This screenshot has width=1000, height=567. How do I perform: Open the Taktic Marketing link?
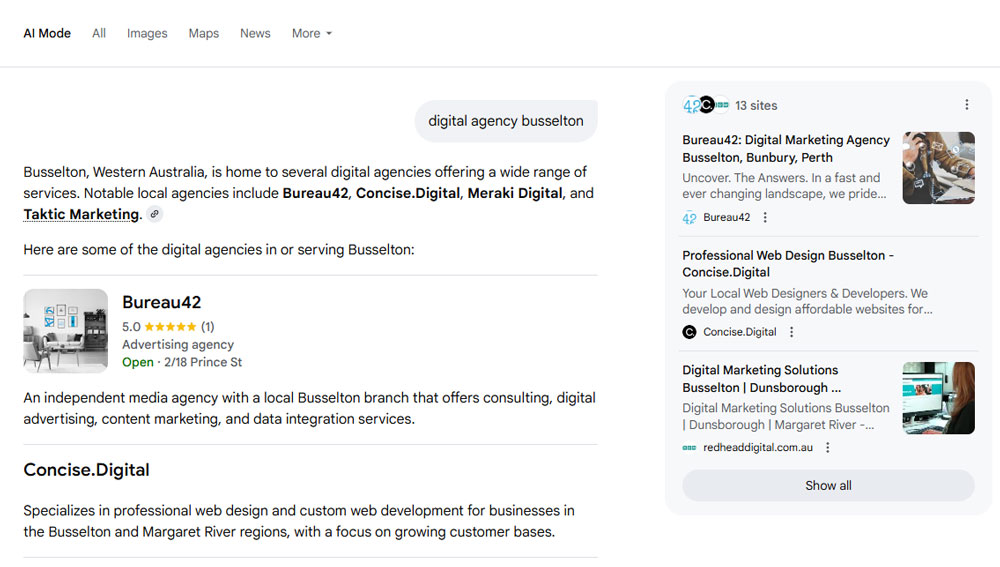(x=81, y=214)
